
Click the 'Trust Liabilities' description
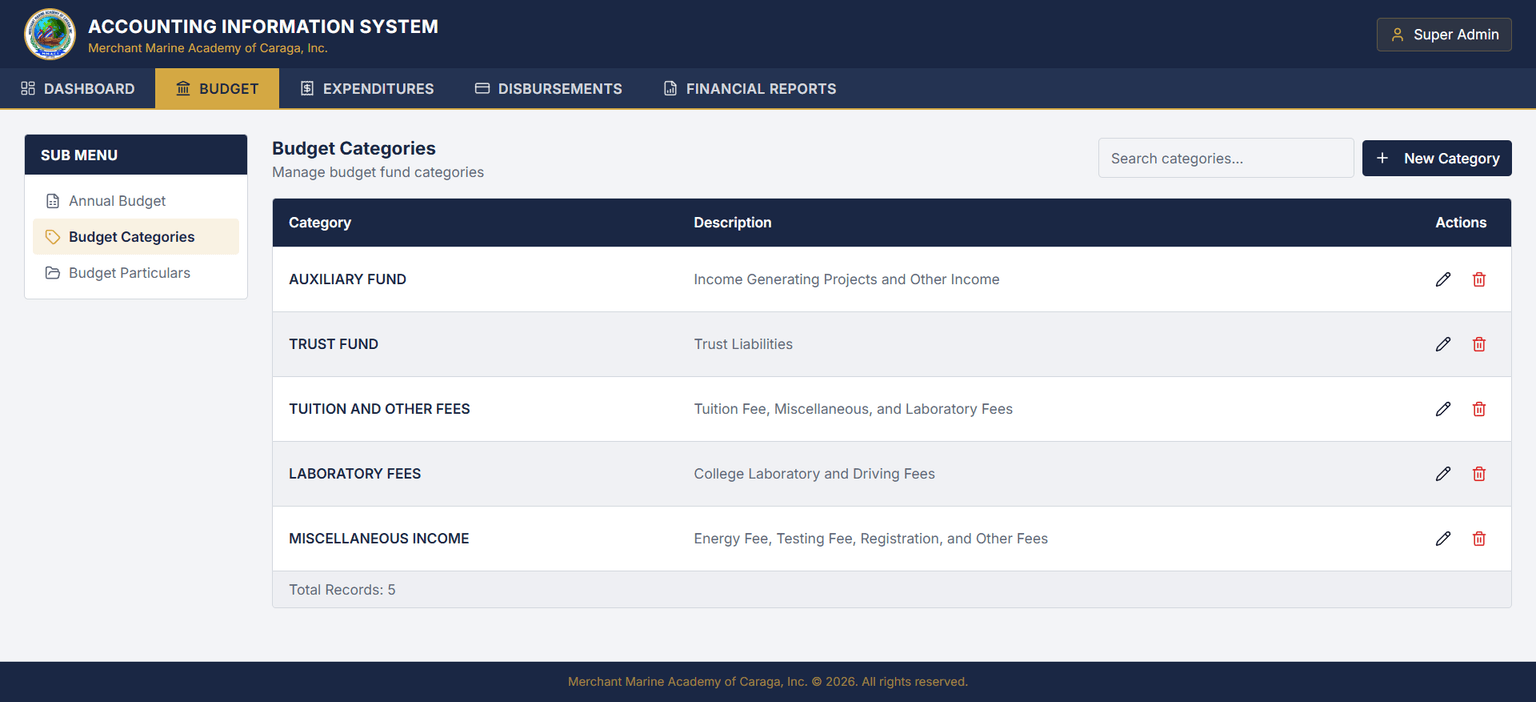pyautogui.click(x=743, y=344)
